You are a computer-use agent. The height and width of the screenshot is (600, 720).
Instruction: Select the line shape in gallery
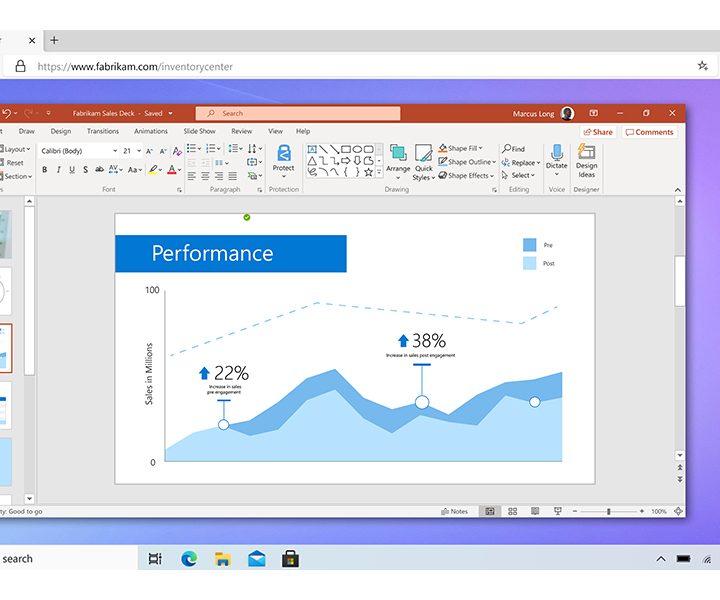click(x=323, y=149)
